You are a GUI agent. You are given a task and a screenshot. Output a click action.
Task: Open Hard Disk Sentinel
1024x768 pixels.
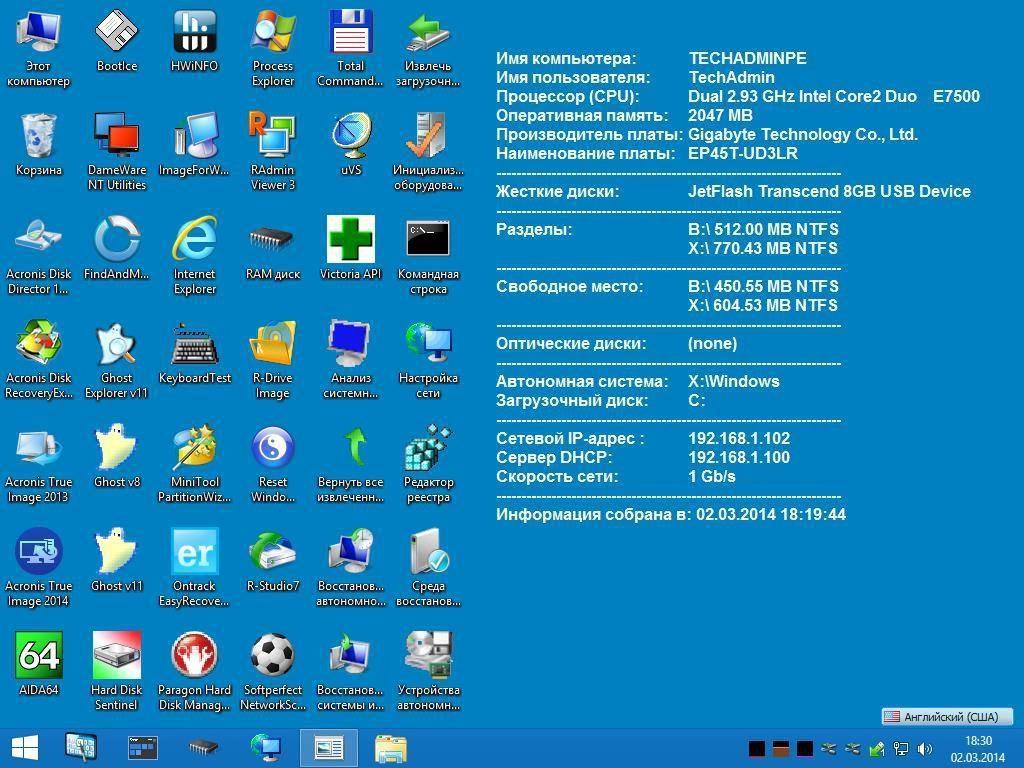point(116,655)
